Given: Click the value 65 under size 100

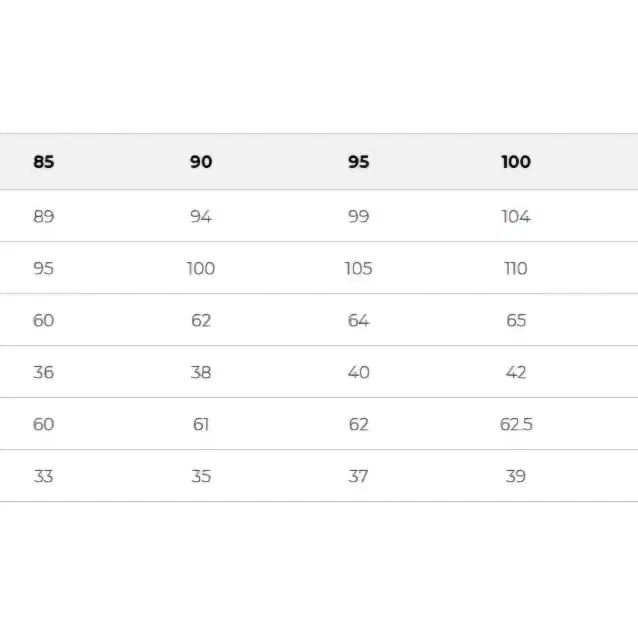Looking at the screenshot, I should point(516,321).
